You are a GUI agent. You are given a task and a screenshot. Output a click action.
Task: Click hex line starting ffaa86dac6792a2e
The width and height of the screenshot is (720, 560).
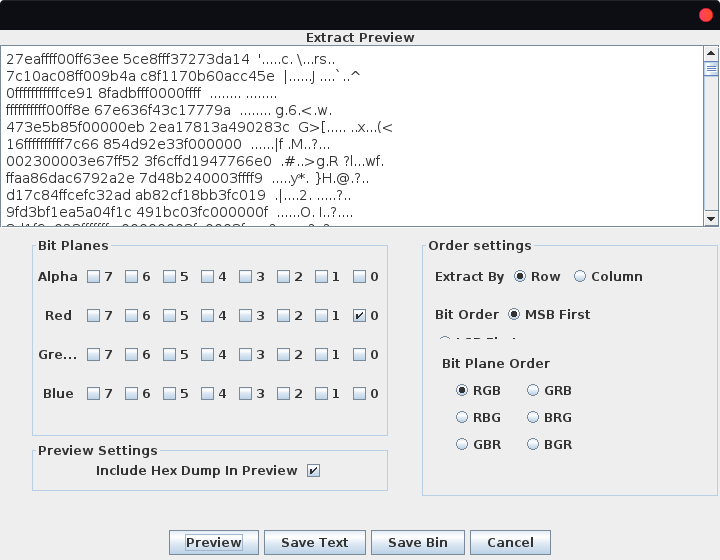pyautogui.click(x=187, y=178)
